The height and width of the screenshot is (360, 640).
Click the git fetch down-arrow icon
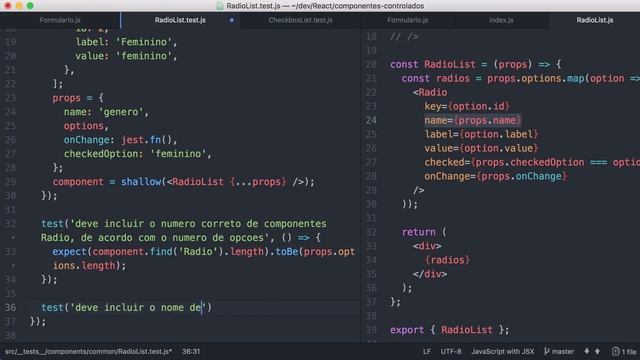point(587,351)
